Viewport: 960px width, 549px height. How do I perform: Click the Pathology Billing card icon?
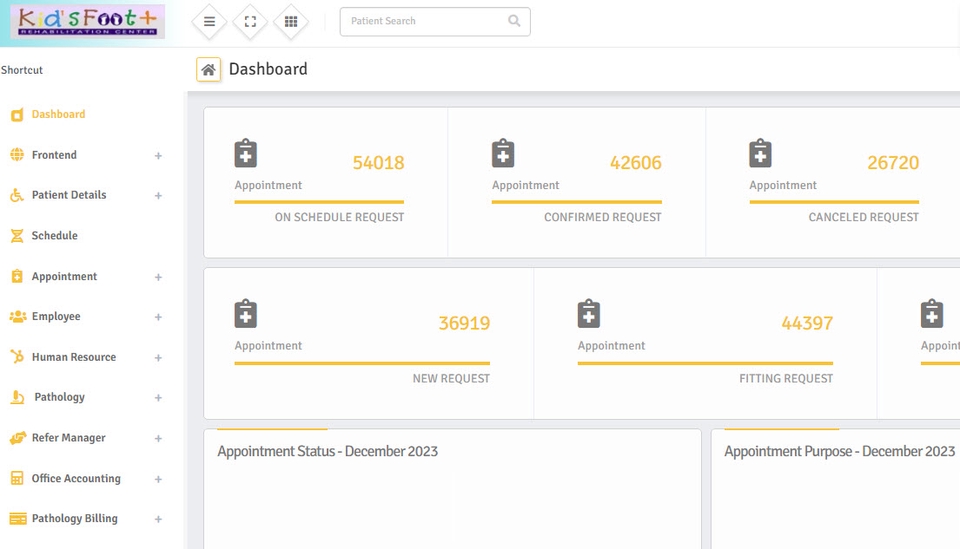coord(18,518)
